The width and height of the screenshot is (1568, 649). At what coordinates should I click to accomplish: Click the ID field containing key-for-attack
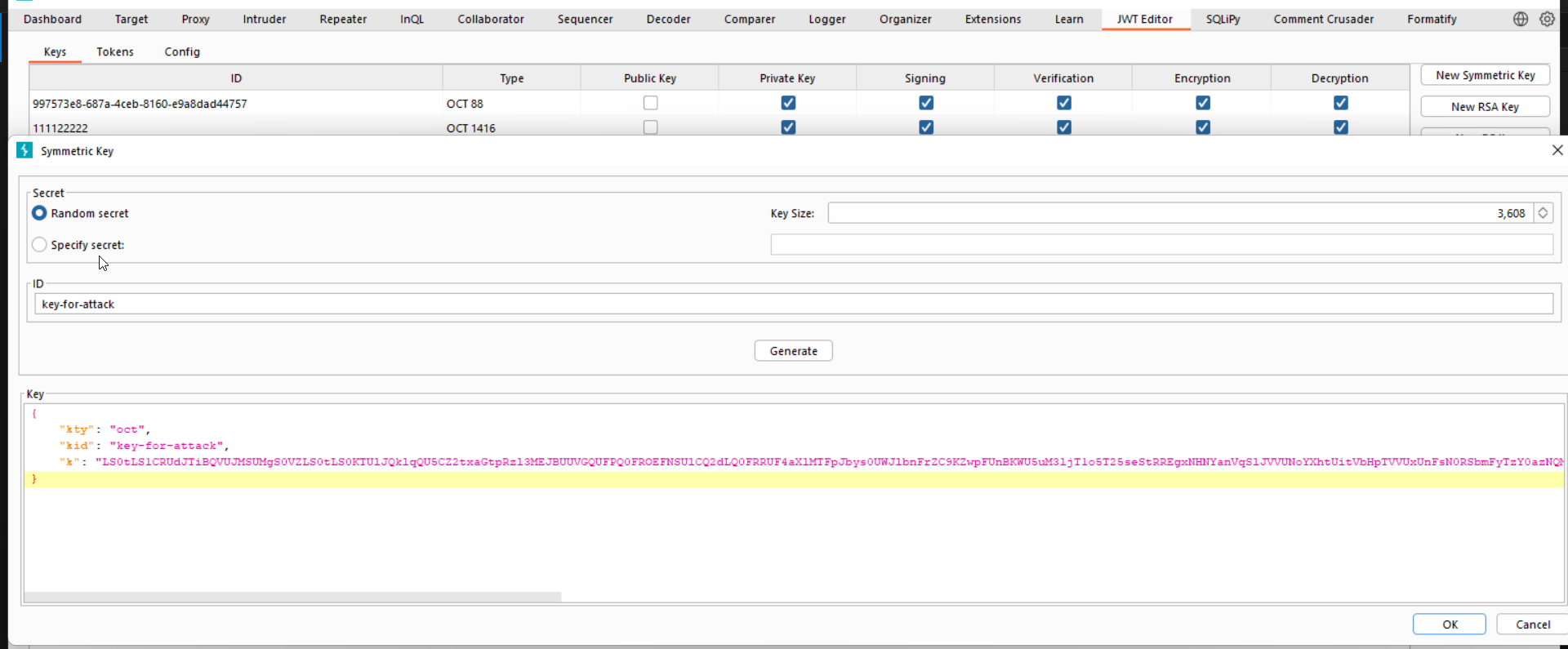tap(792, 304)
